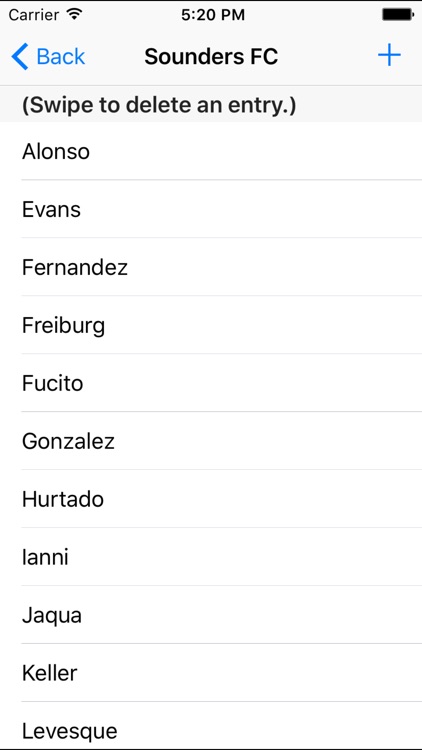The height and width of the screenshot is (750, 422).
Task: Go back using the Back button
Action: click(x=48, y=56)
